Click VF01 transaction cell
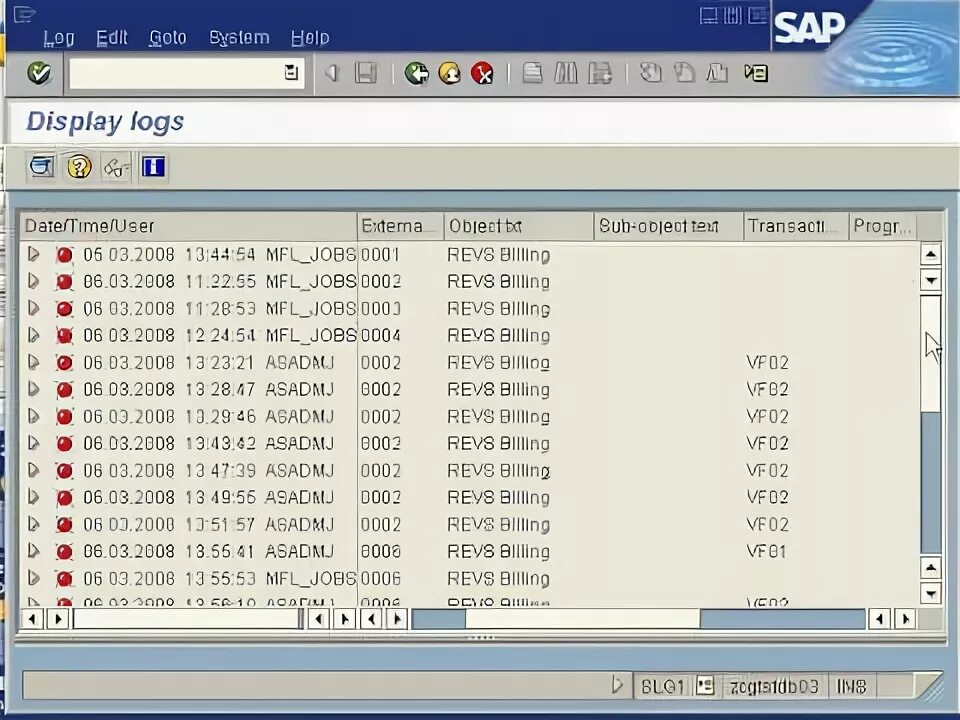The width and height of the screenshot is (960, 720). point(766,552)
